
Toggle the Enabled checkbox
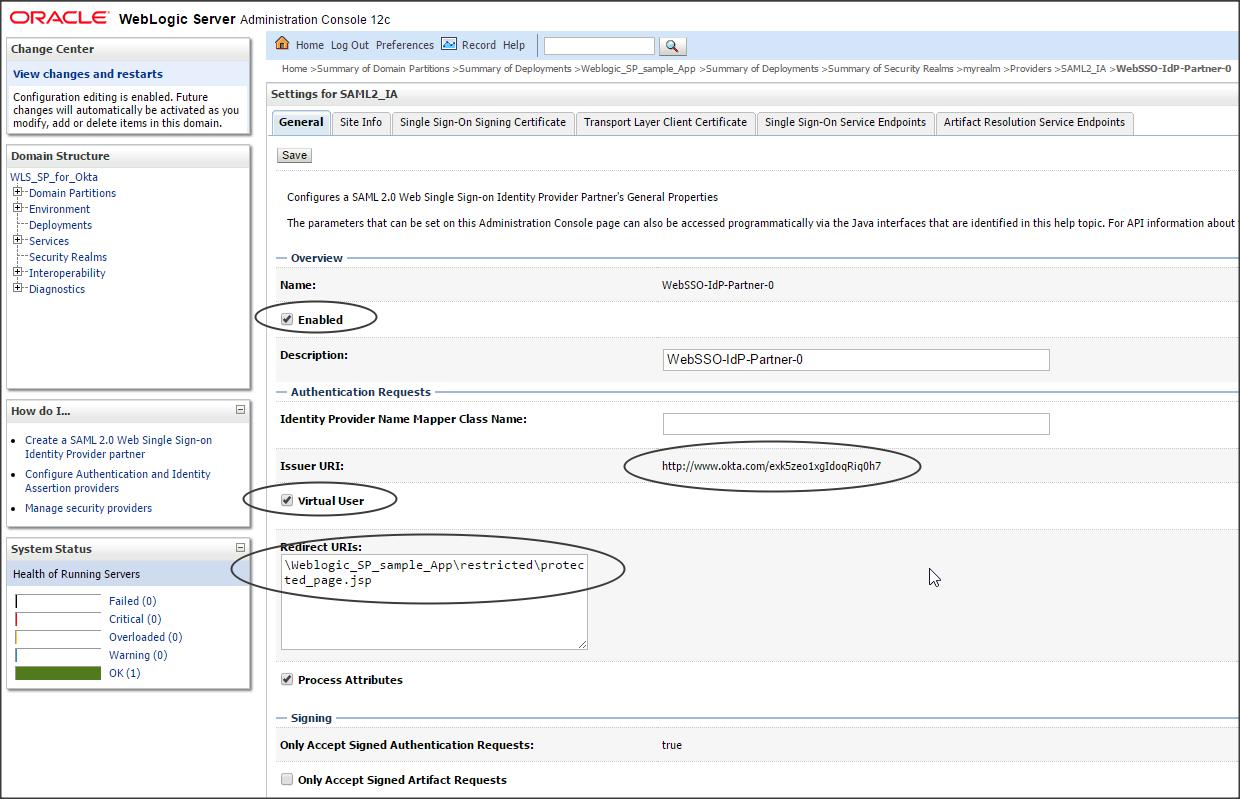pyautogui.click(x=287, y=319)
